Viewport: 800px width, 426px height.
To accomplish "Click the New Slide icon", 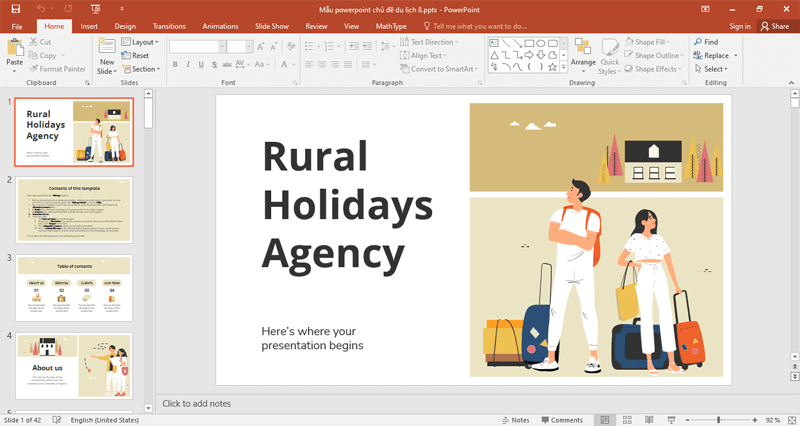I will (107, 46).
